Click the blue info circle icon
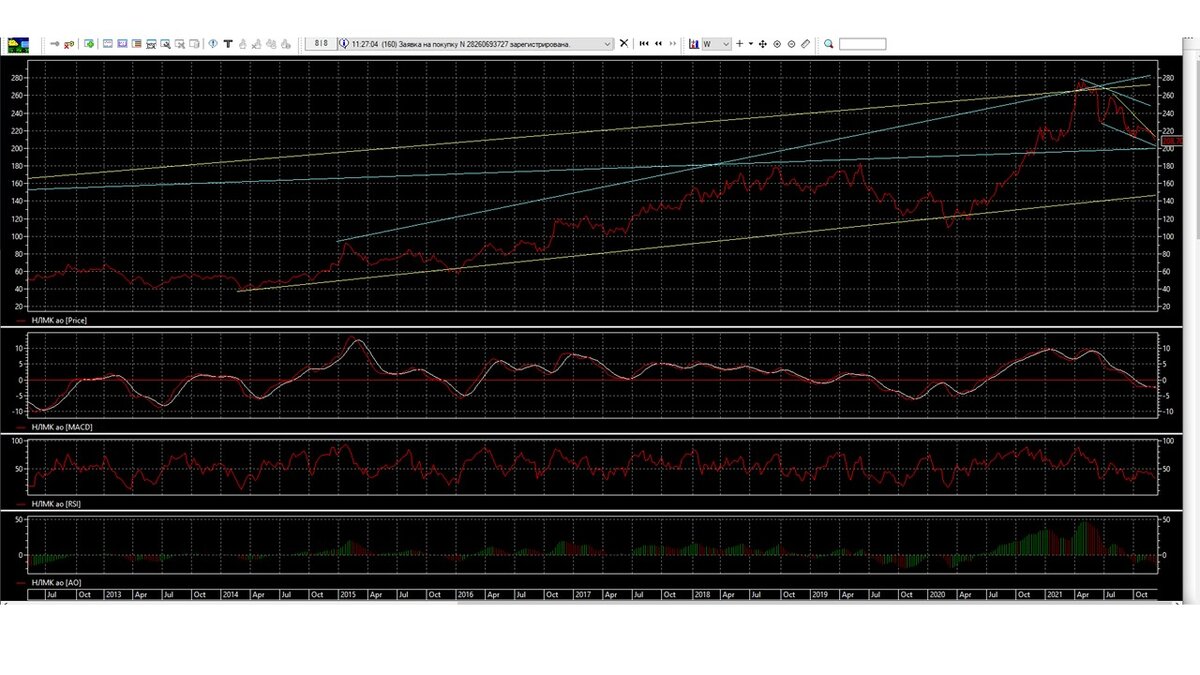The height and width of the screenshot is (675, 1200). point(213,44)
